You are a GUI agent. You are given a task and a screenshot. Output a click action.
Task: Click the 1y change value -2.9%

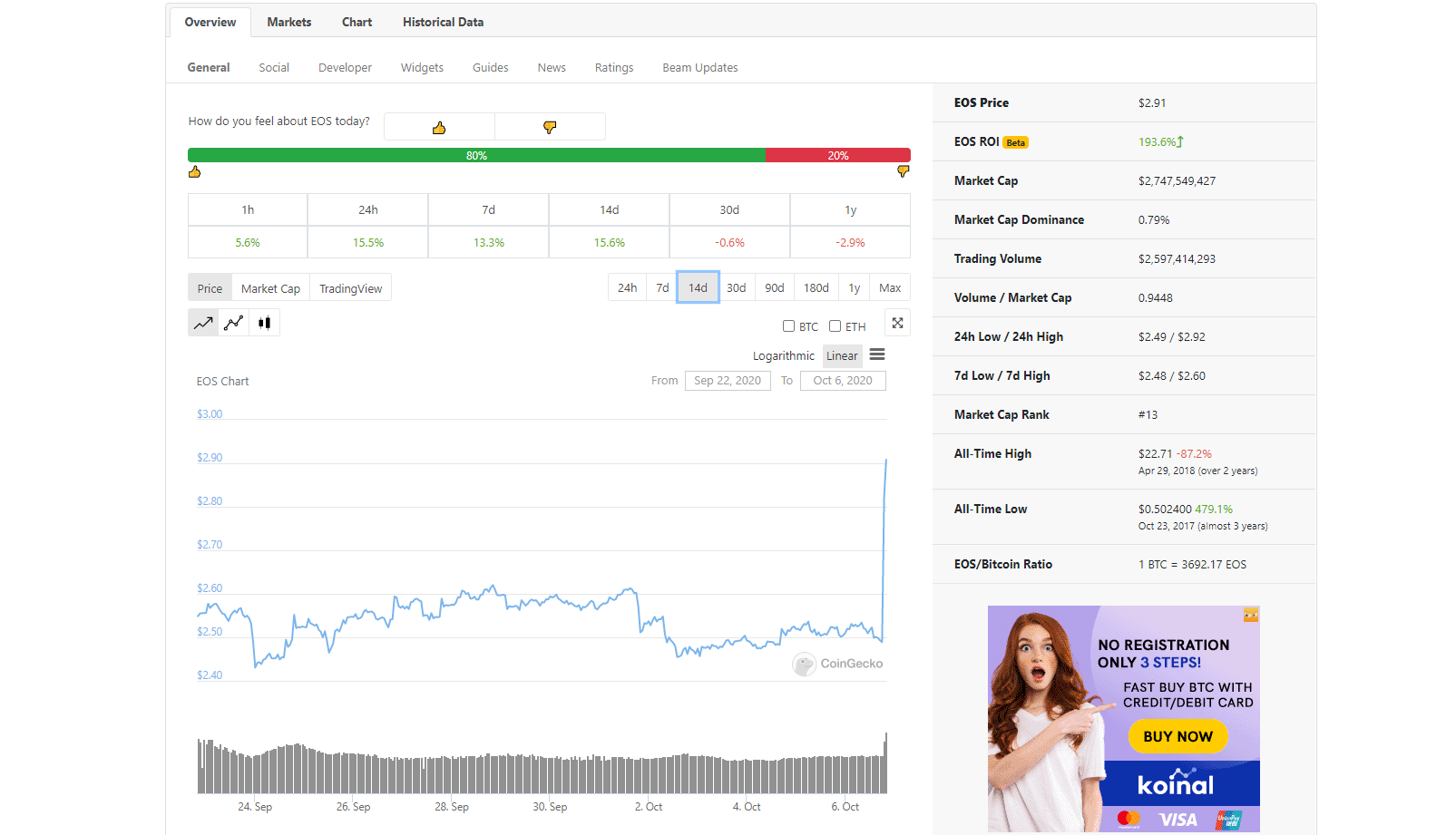(851, 242)
